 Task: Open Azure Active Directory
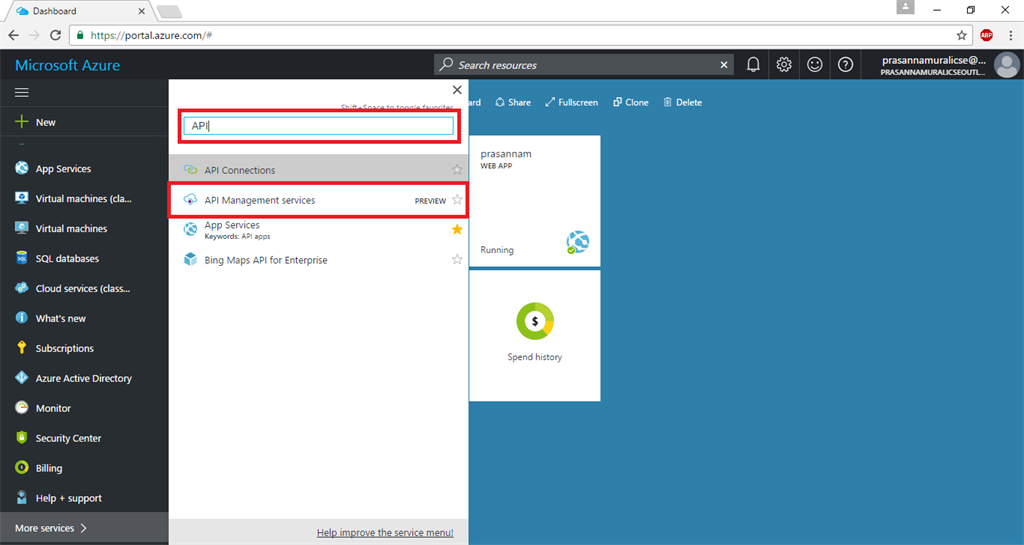coord(84,379)
